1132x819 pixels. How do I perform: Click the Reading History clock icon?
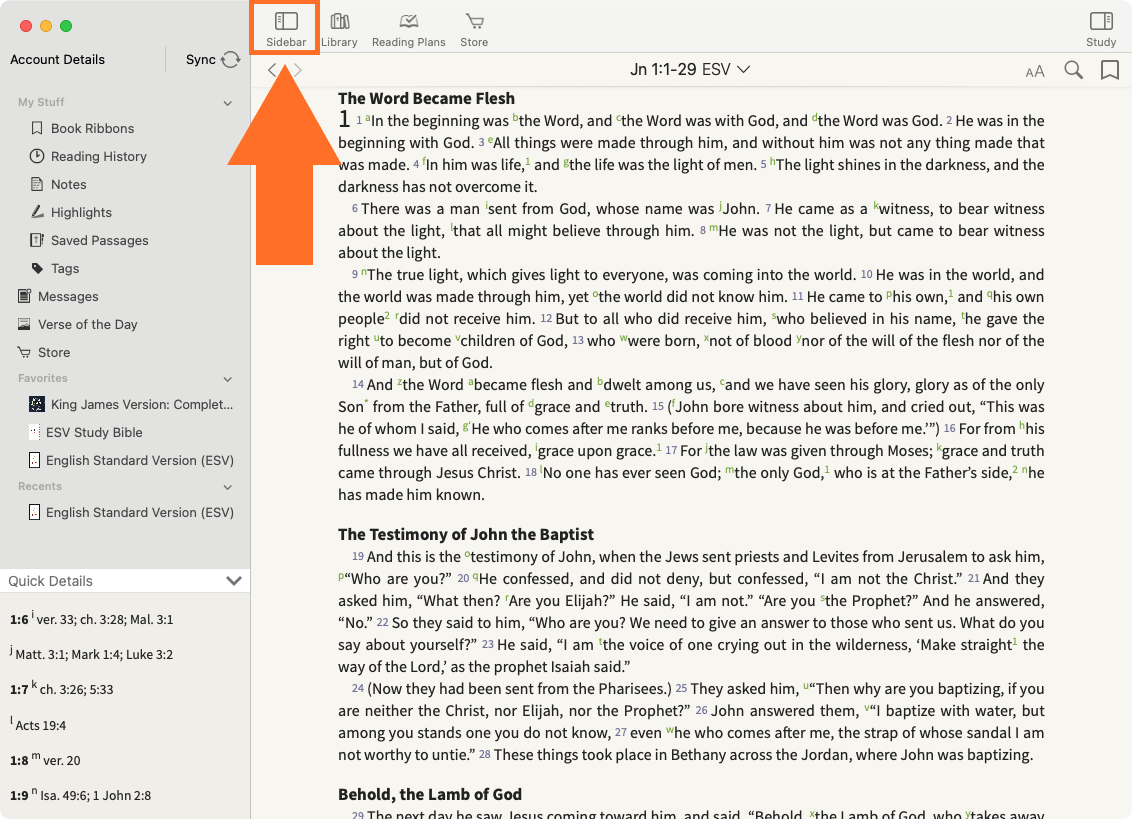click(x=37, y=156)
